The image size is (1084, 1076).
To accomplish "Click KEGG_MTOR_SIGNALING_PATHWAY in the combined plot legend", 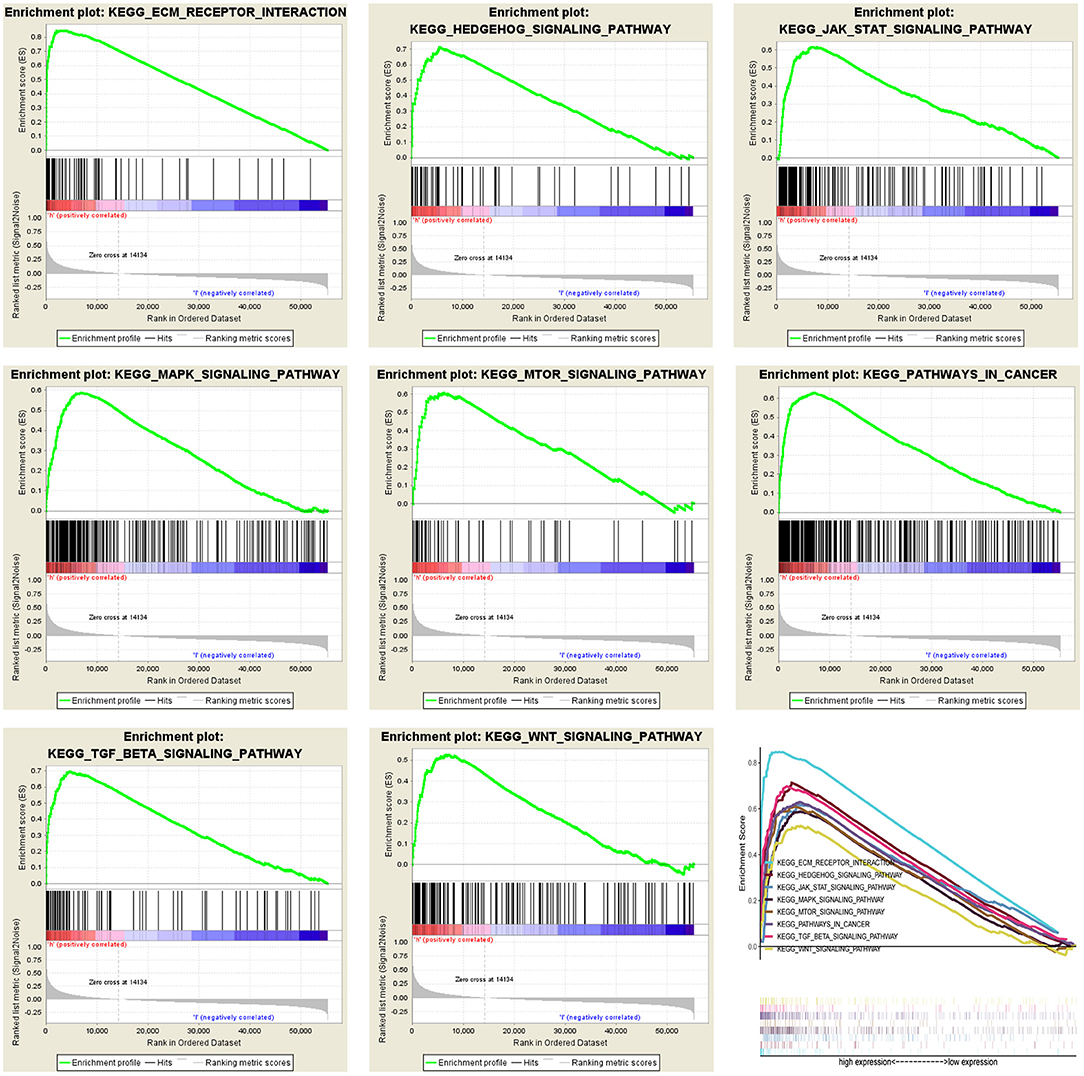I will click(x=830, y=912).
